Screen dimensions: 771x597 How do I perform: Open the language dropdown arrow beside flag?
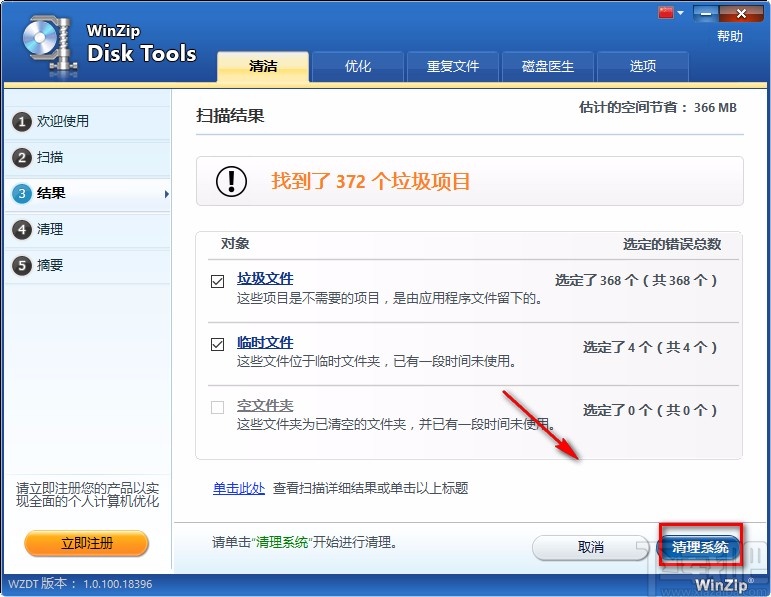pyautogui.click(x=681, y=13)
